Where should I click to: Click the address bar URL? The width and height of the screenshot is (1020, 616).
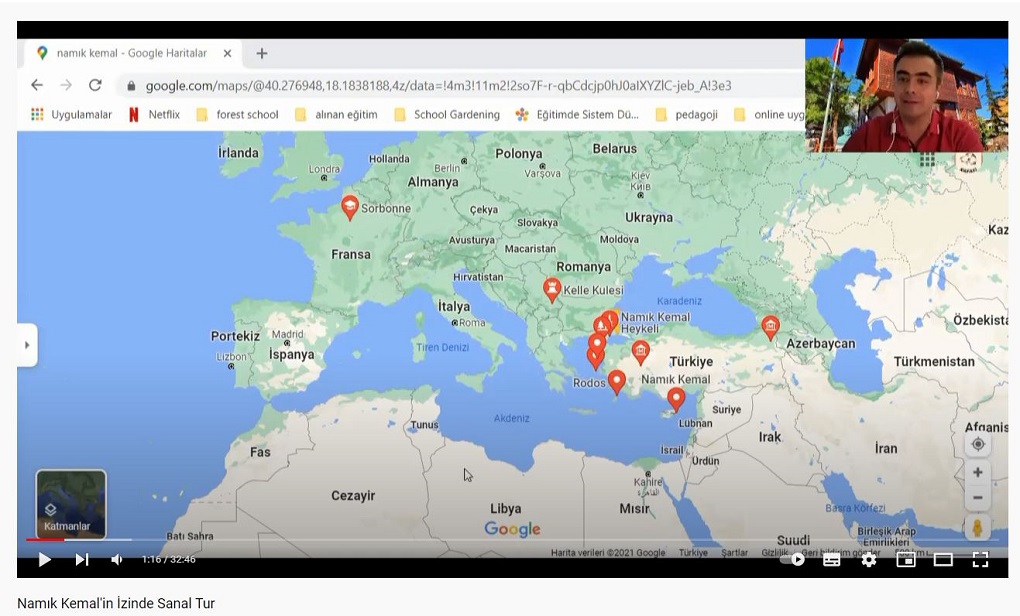[x=438, y=86]
